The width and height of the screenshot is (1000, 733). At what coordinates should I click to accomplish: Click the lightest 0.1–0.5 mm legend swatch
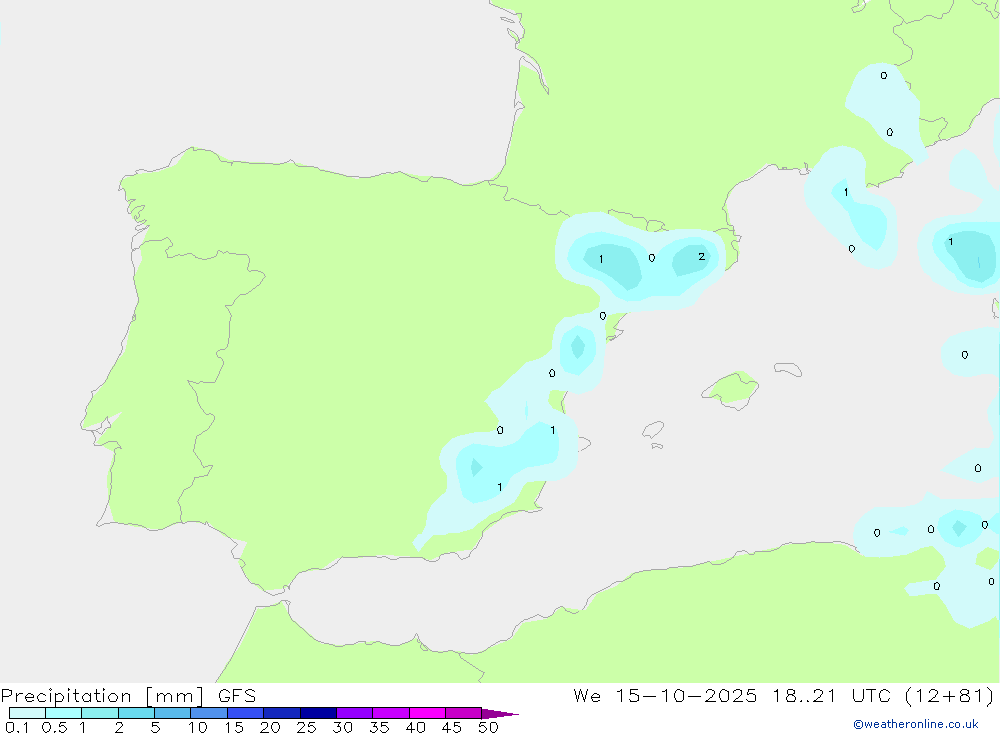pos(27,713)
